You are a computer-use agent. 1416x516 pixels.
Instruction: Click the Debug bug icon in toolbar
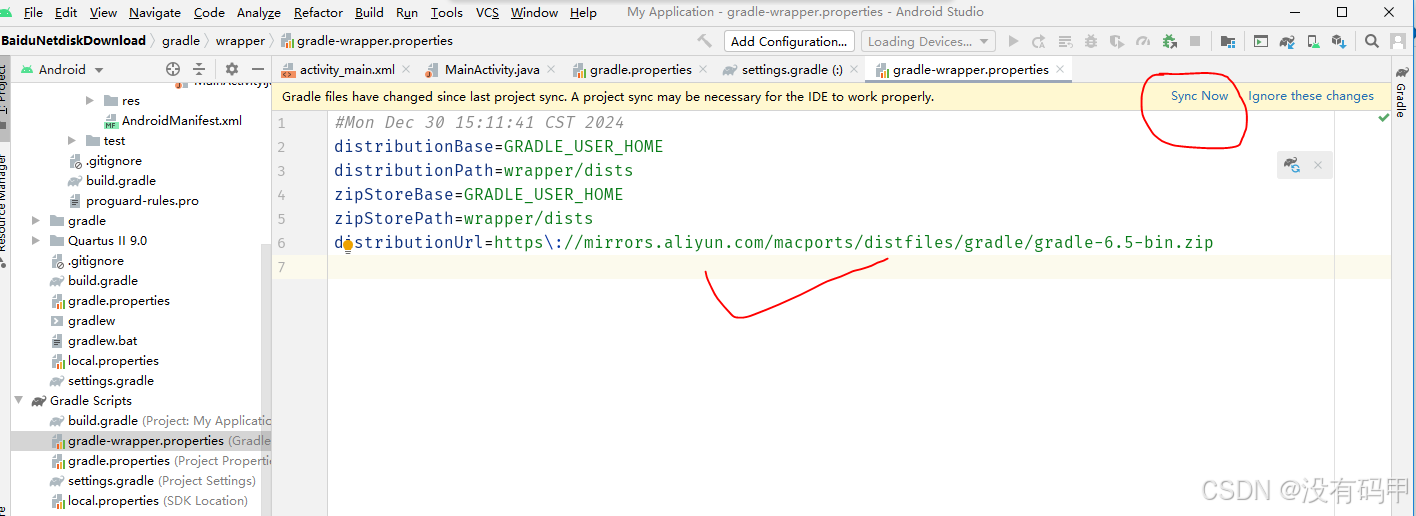point(1091,41)
